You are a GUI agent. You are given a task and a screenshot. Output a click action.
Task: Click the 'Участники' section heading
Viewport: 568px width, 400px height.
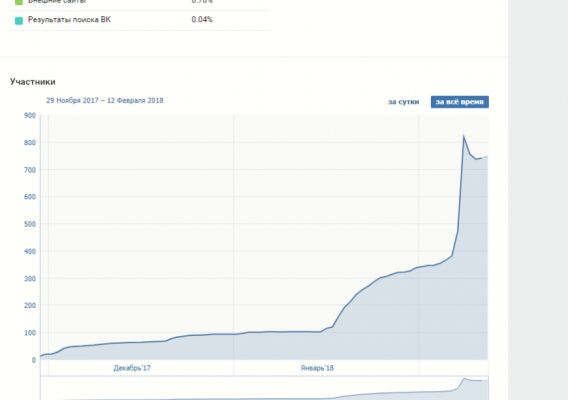[33, 82]
